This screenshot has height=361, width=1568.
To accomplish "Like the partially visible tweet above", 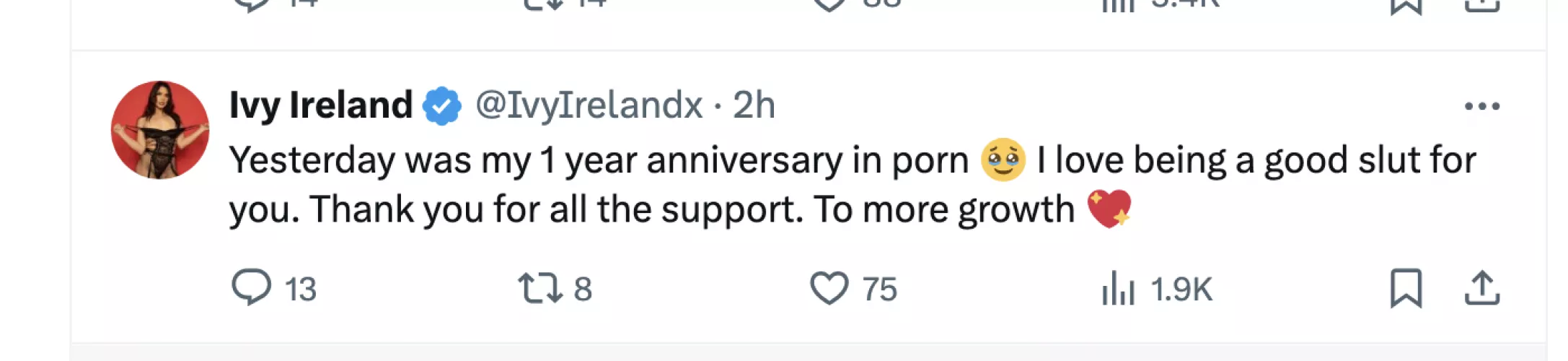I will [x=829, y=4].
